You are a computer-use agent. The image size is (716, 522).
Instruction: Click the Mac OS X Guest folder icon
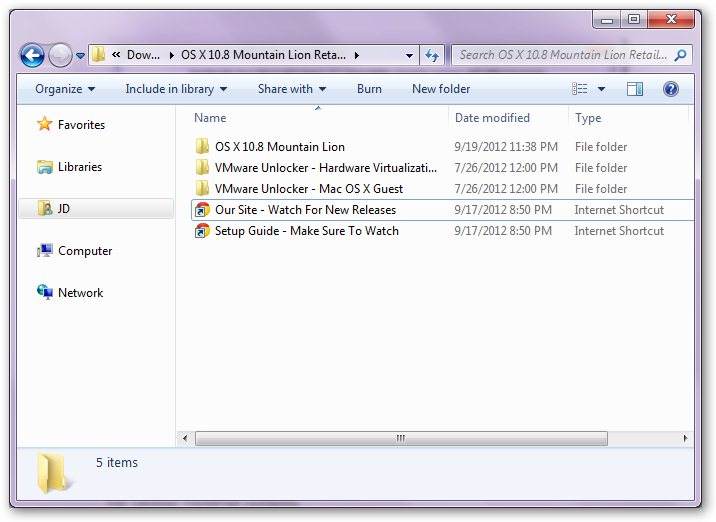[x=202, y=188]
